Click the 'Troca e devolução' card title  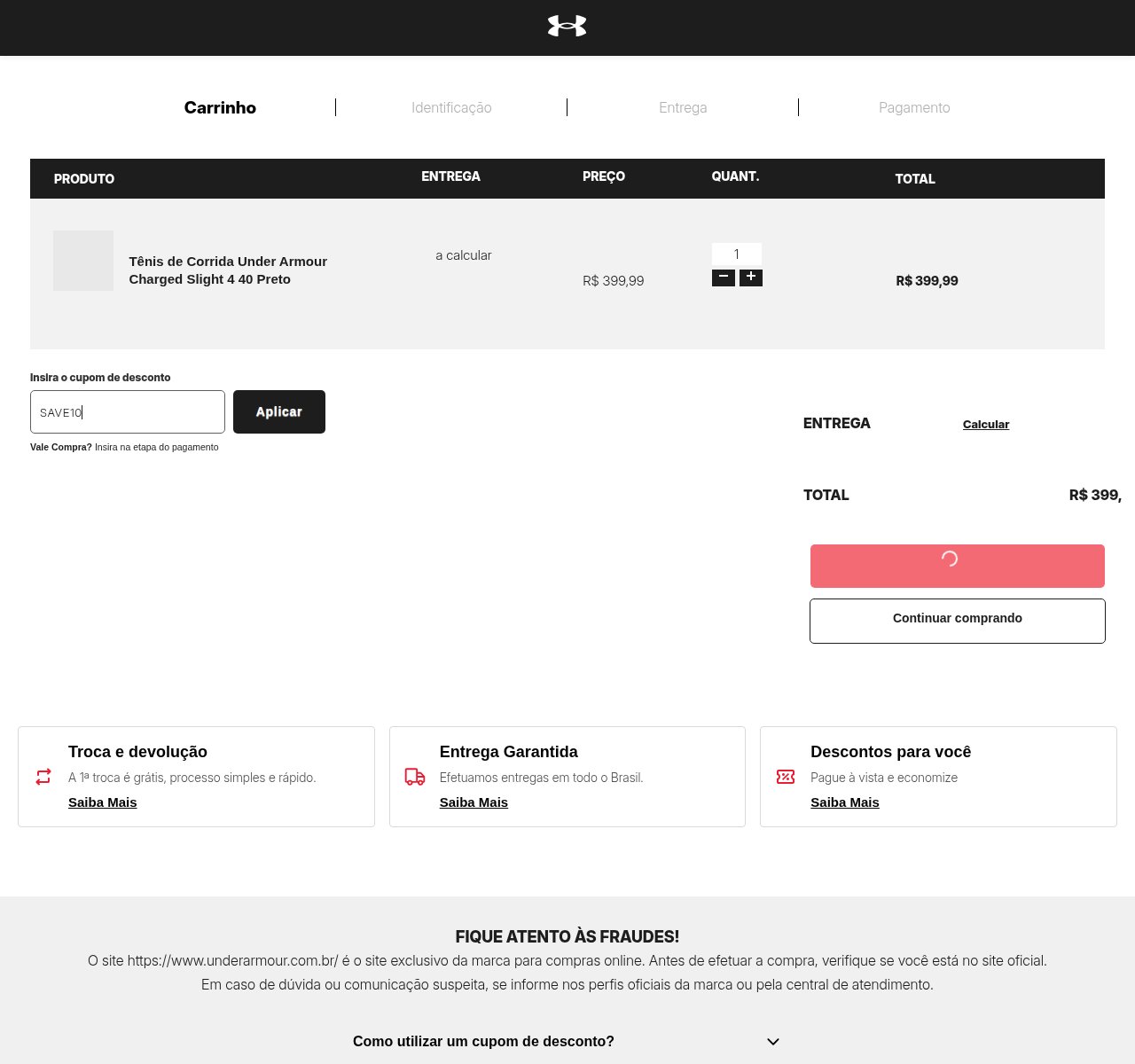click(x=137, y=752)
